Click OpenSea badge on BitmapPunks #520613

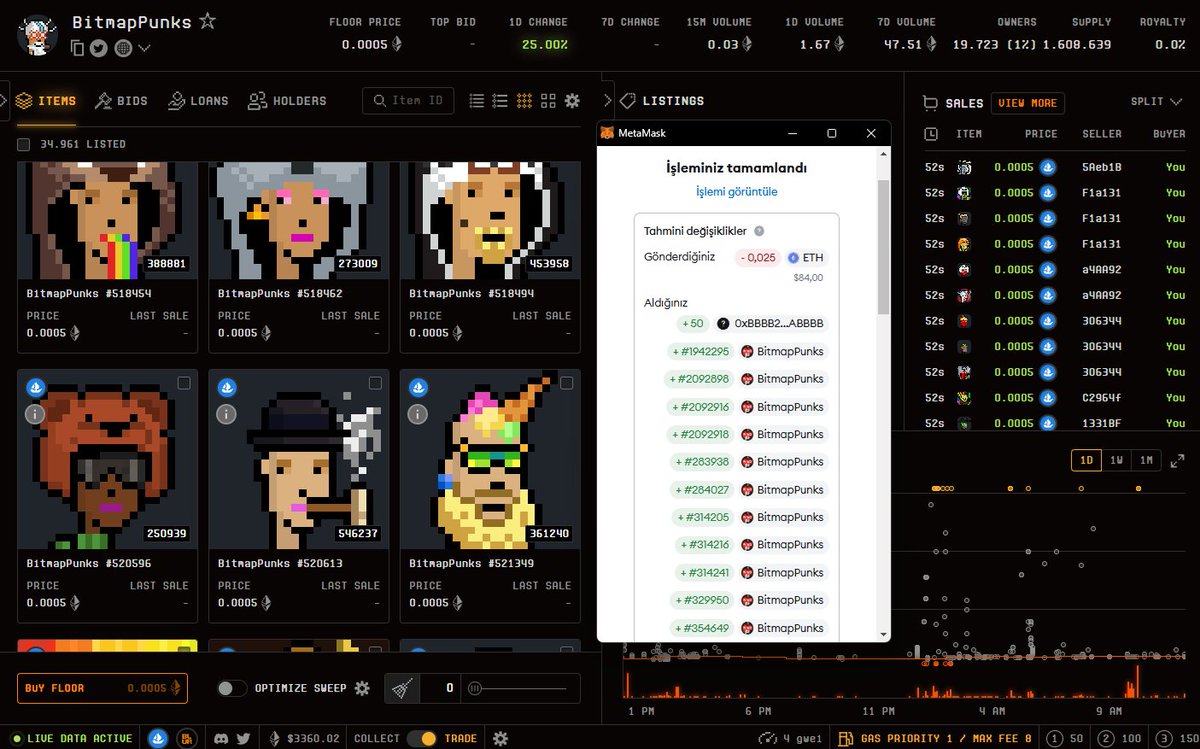point(226,389)
